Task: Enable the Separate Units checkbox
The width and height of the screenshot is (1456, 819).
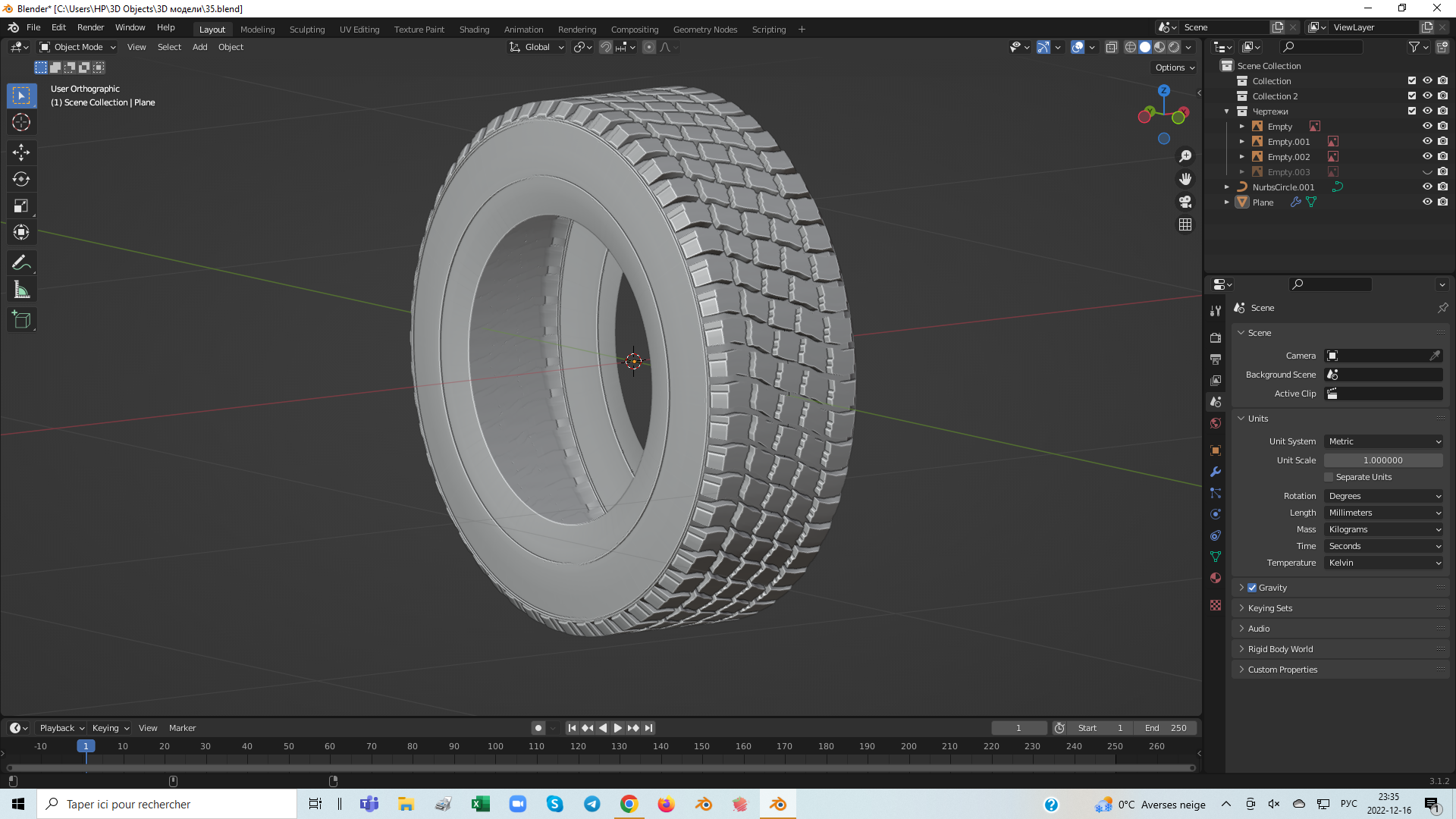Action: pyautogui.click(x=1329, y=477)
